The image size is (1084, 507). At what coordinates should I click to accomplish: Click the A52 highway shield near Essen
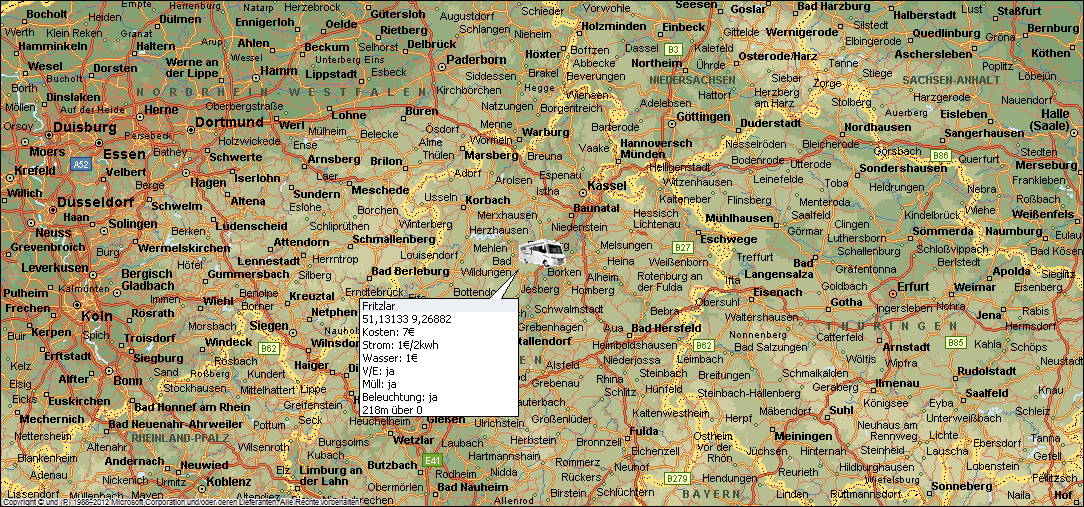pyautogui.click(x=81, y=163)
